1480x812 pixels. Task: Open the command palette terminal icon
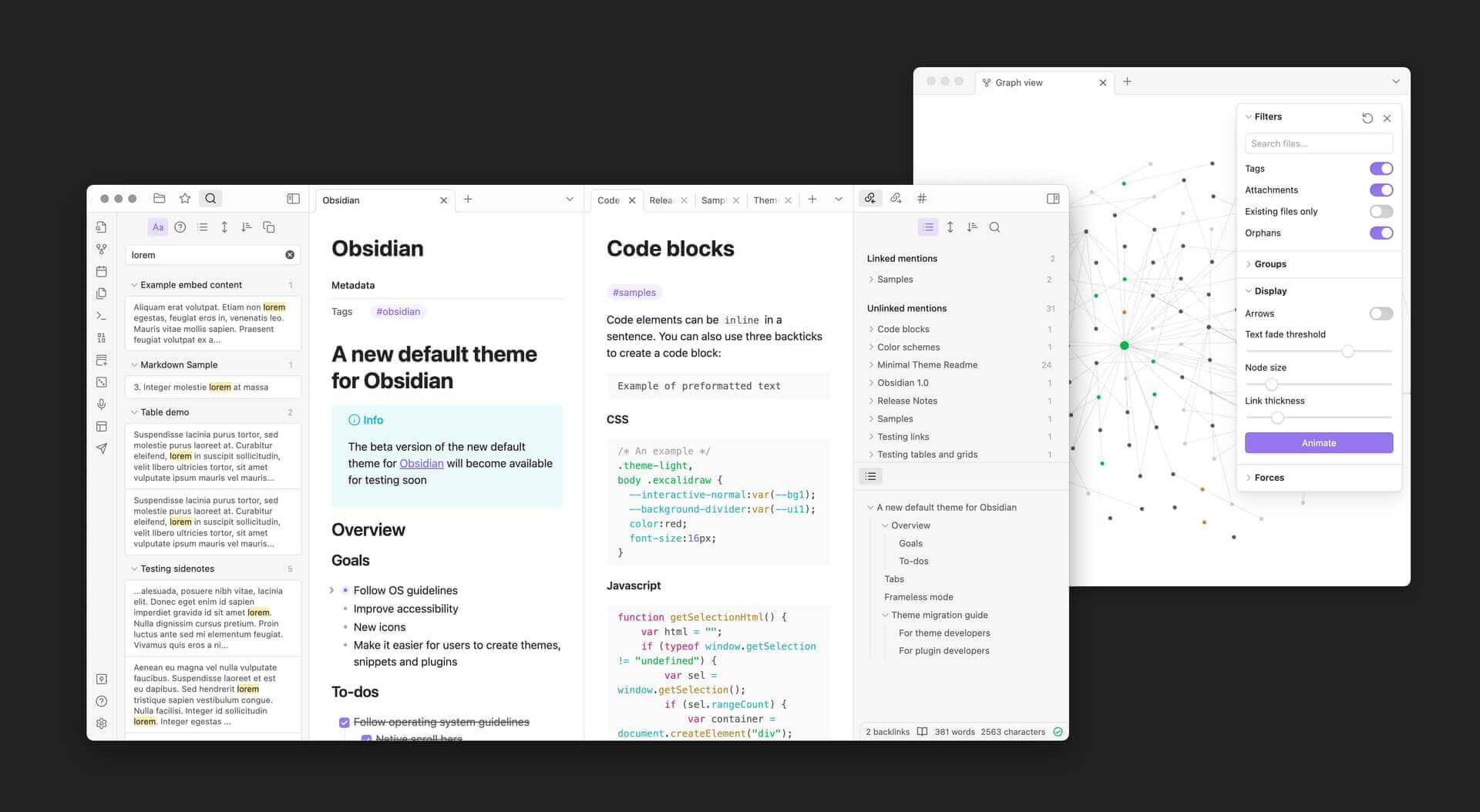pyautogui.click(x=101, y=316)
